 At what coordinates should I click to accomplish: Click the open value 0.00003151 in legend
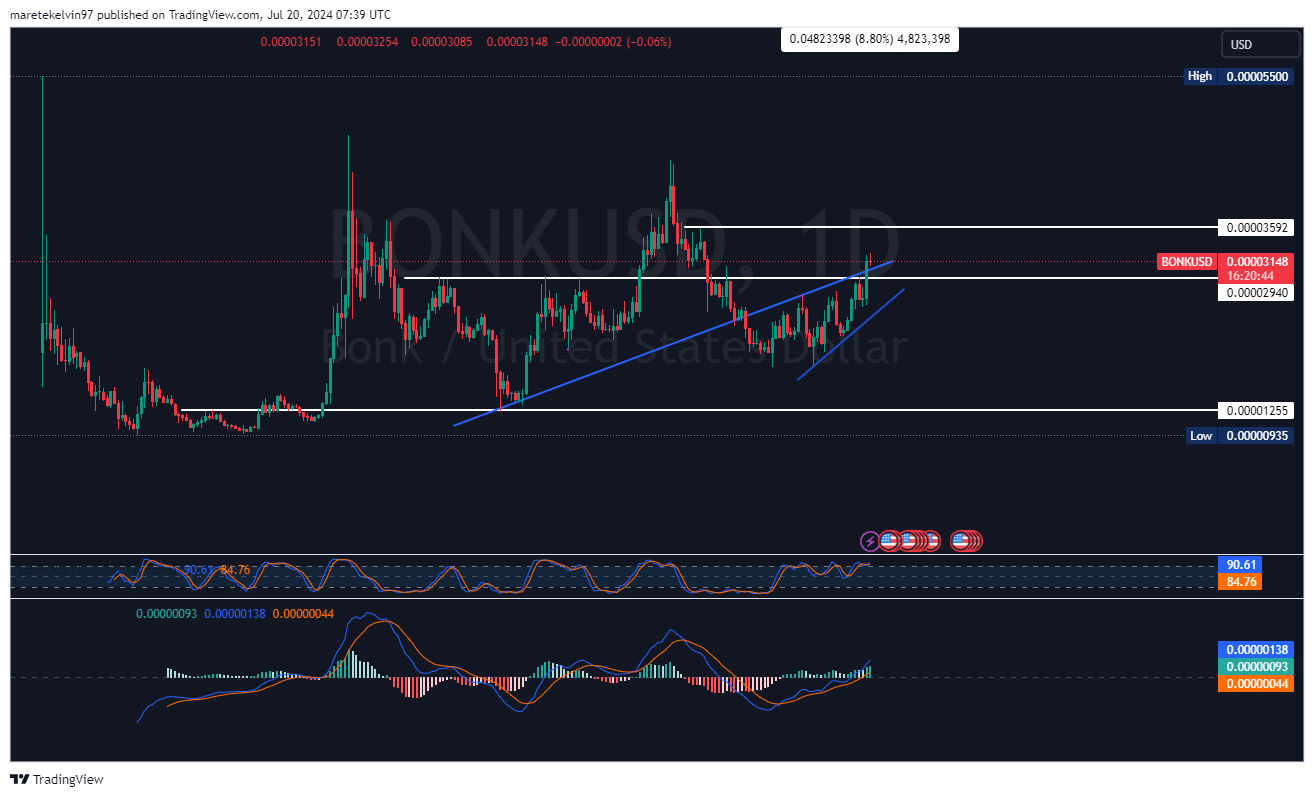coord(291,42)
